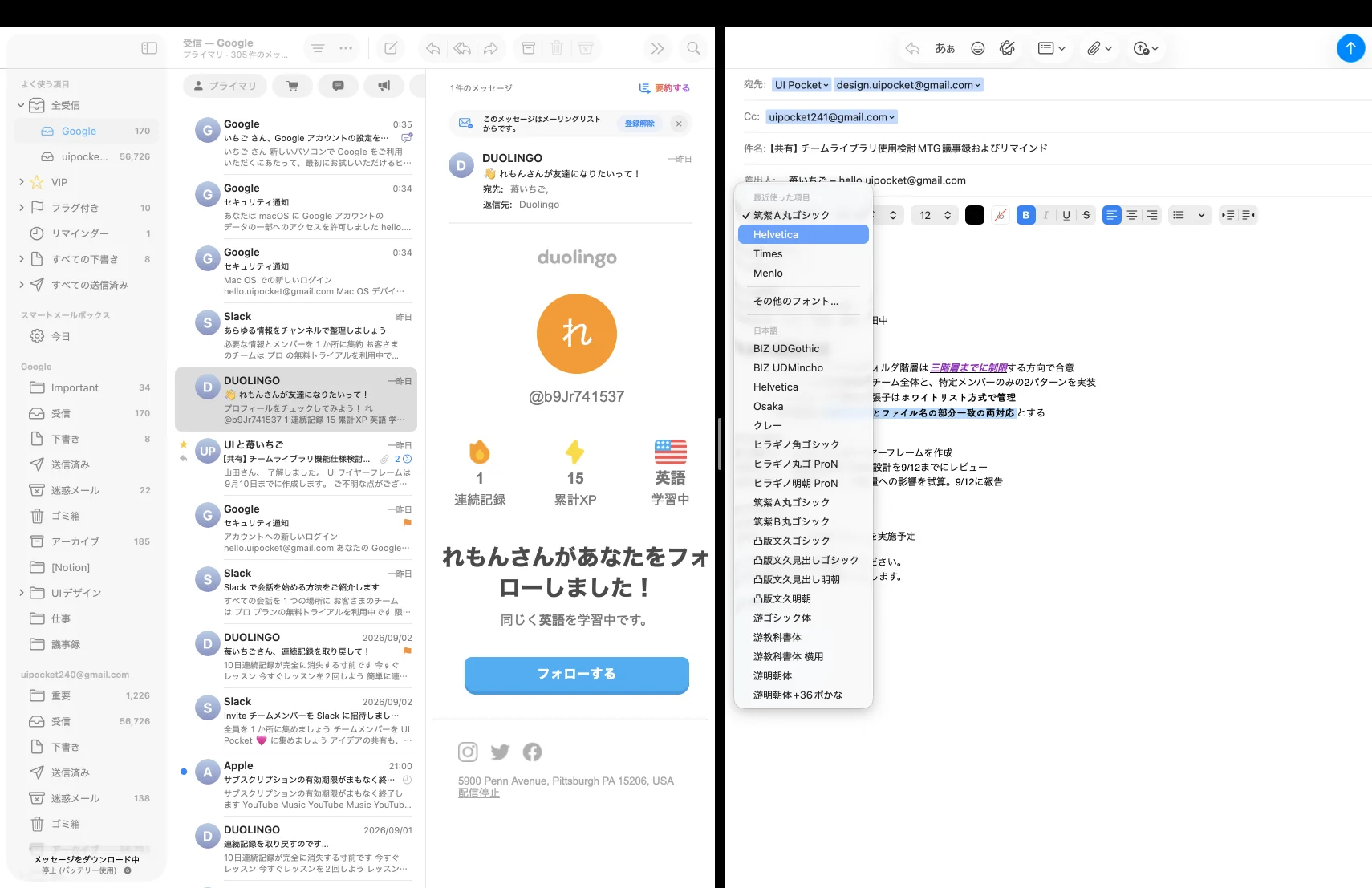Delete the selected message with trash icon
The width and height of the screenshot is (1372, 888).
click(x=557, y=48)
